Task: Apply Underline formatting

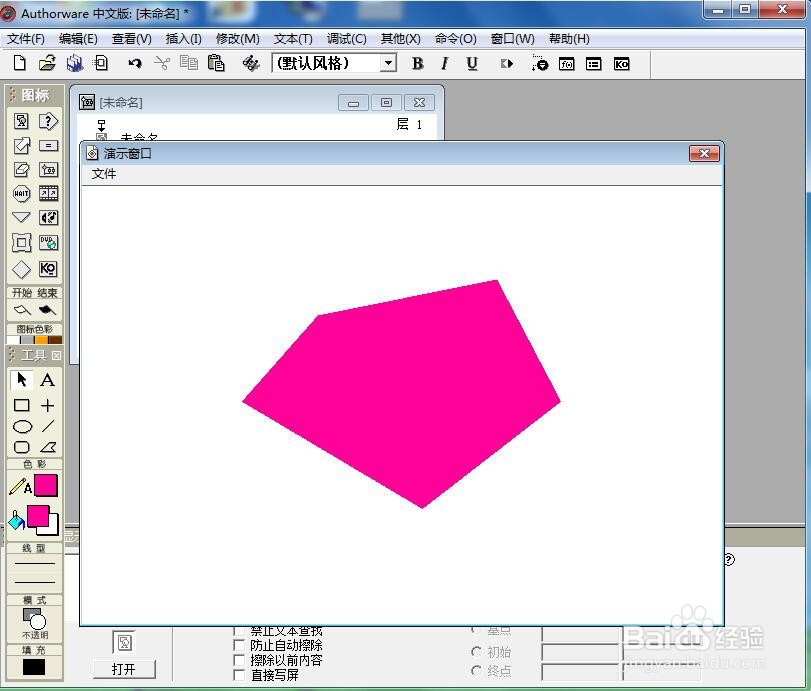Action: (472, 64)
